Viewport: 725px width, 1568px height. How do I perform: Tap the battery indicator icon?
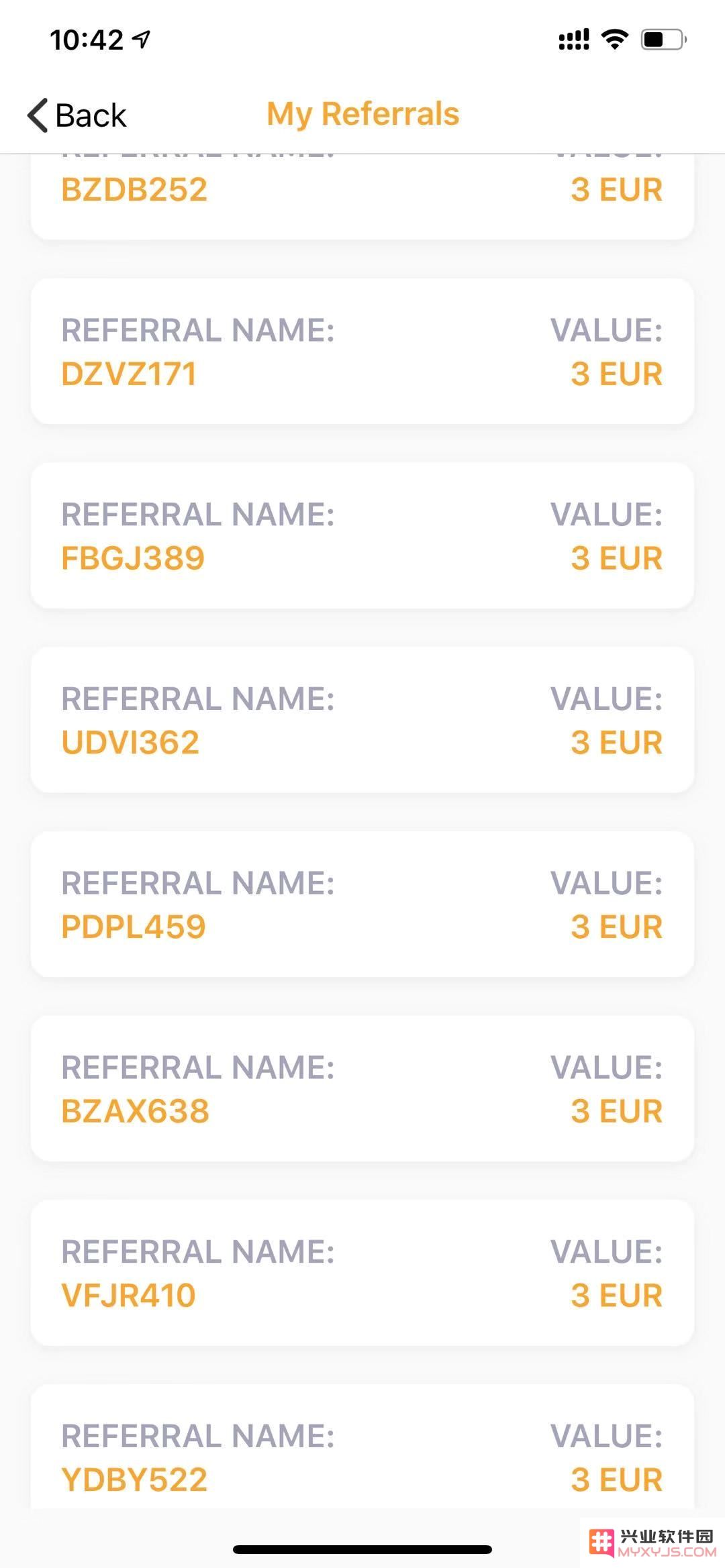pos(664,40)
